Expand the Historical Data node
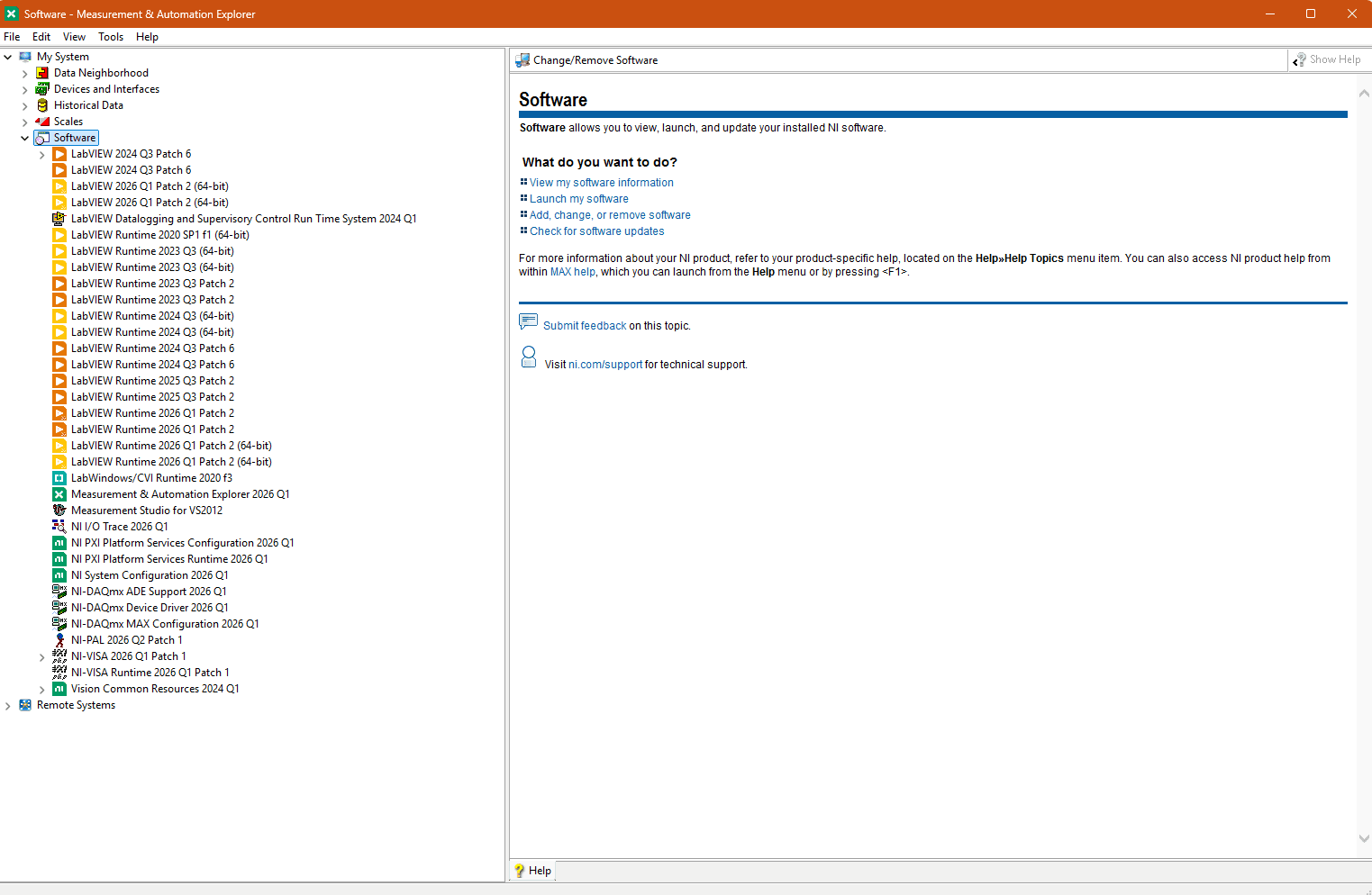Image resolution: width=1372 pixels, height=895 pixels. 25,106
